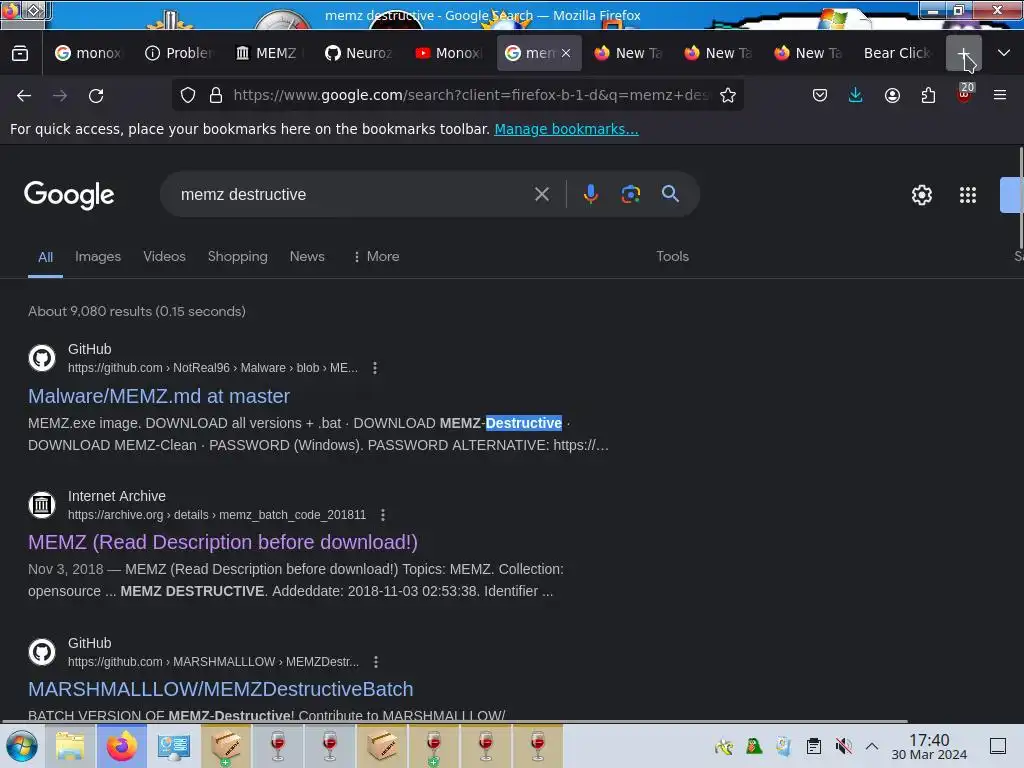
Task: Open options for MARSHMALLLOW GitHub result
Action: click(x=376, y=662)
